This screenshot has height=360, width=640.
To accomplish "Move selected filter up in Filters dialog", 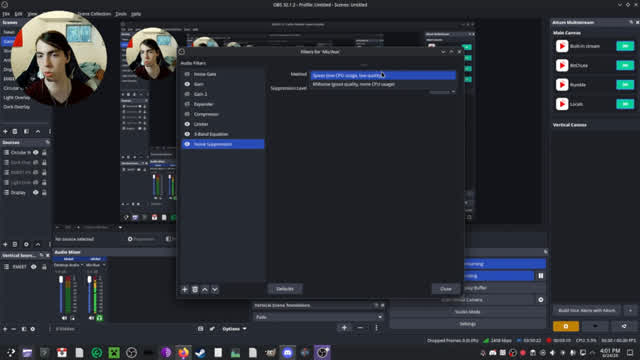I will click(205, 289).
